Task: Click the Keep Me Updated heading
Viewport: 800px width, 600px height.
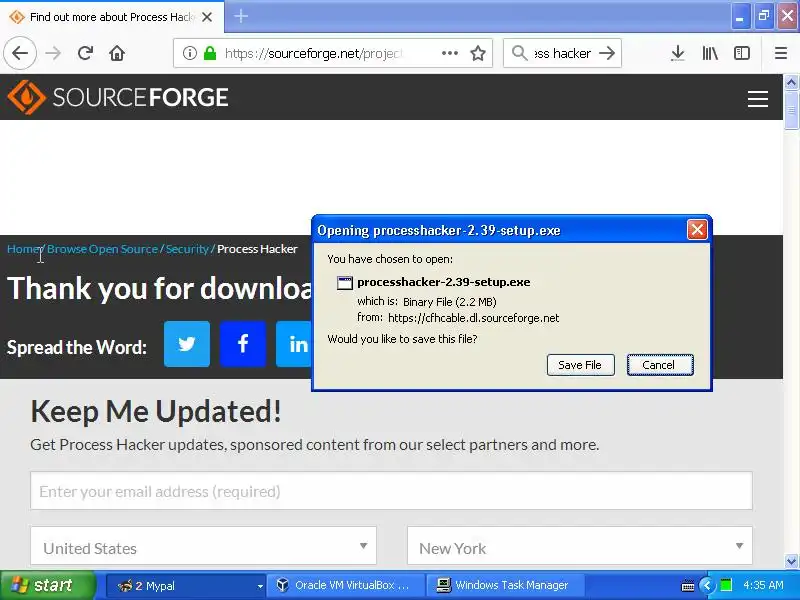Action: pyautogui.click(x=156, y=411)
